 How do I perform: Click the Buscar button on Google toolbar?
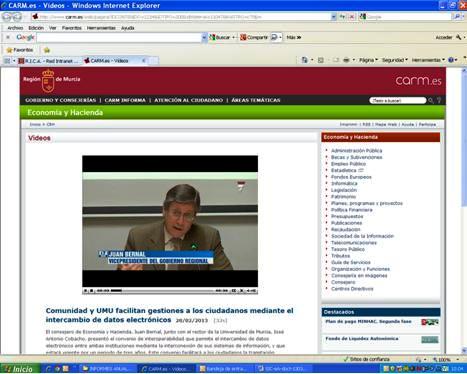pos(220,37)
